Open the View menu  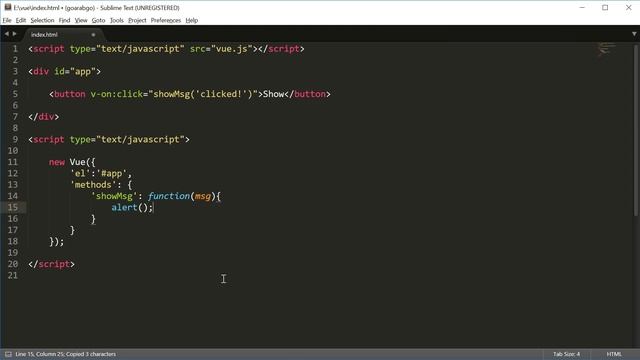tap(81, 20)
